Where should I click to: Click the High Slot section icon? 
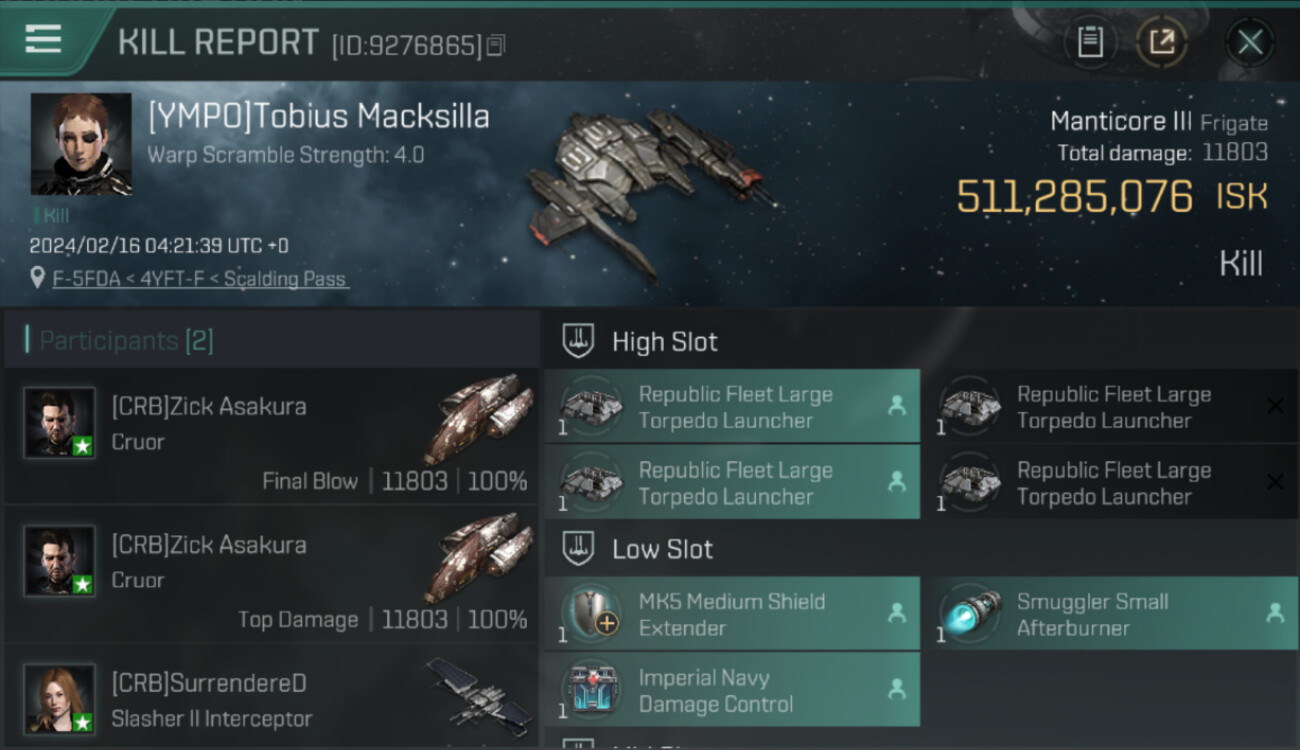pos(578,341)
